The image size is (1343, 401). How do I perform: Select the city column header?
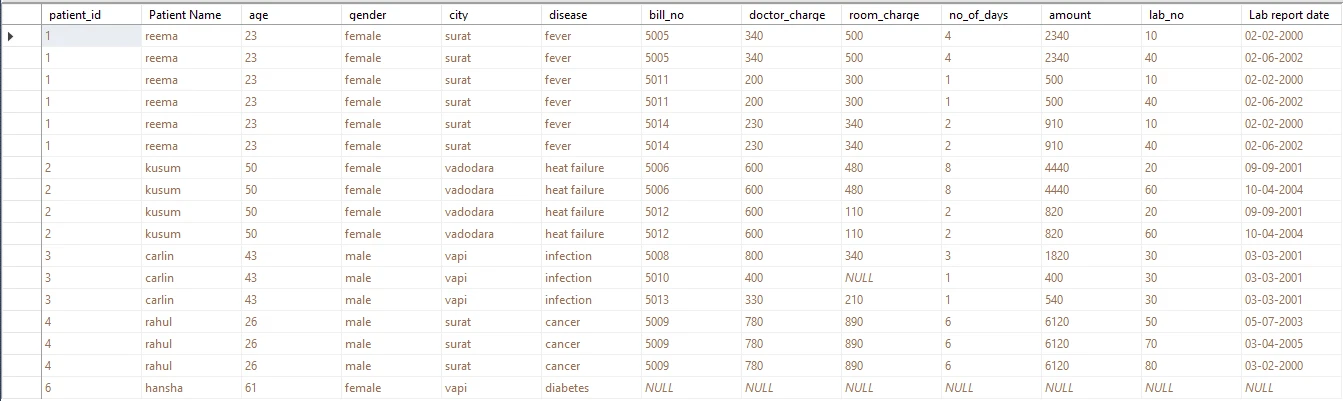click(x=459, y=15)
